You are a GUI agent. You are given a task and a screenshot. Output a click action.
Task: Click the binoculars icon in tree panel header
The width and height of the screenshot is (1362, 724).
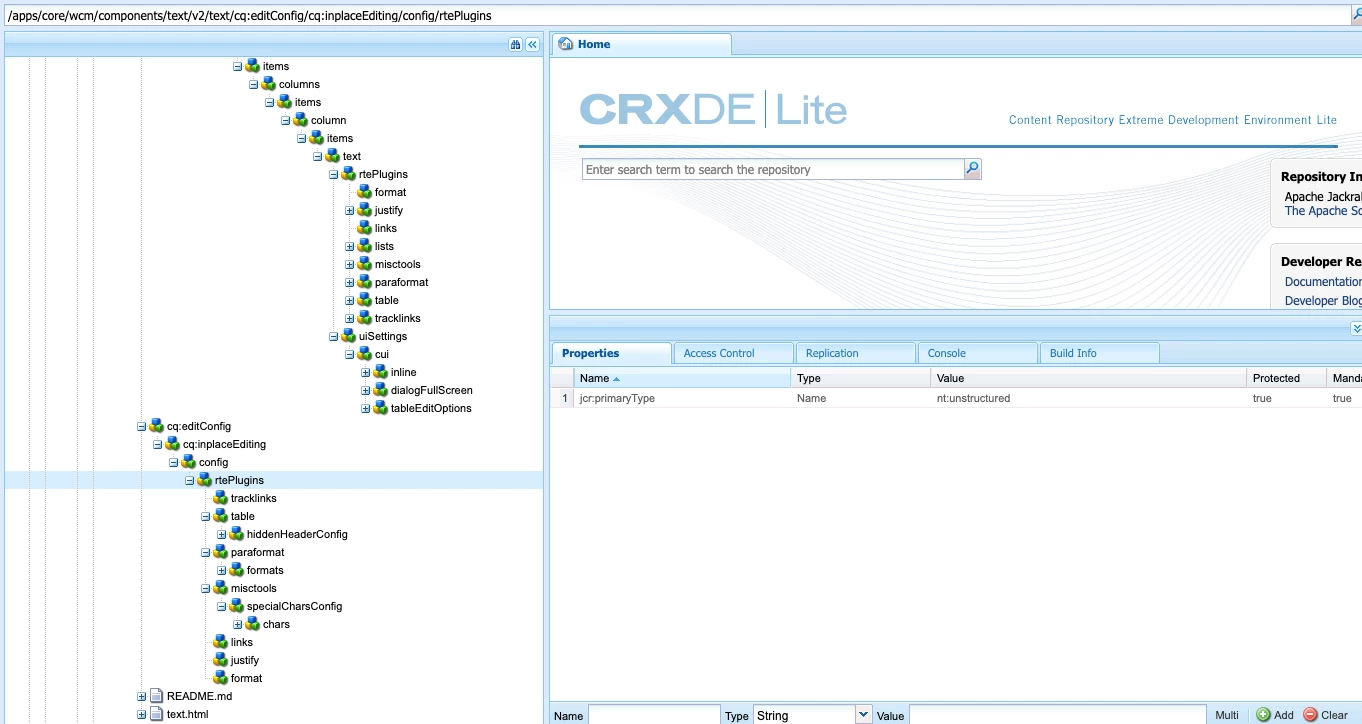(x=516, y=45)
